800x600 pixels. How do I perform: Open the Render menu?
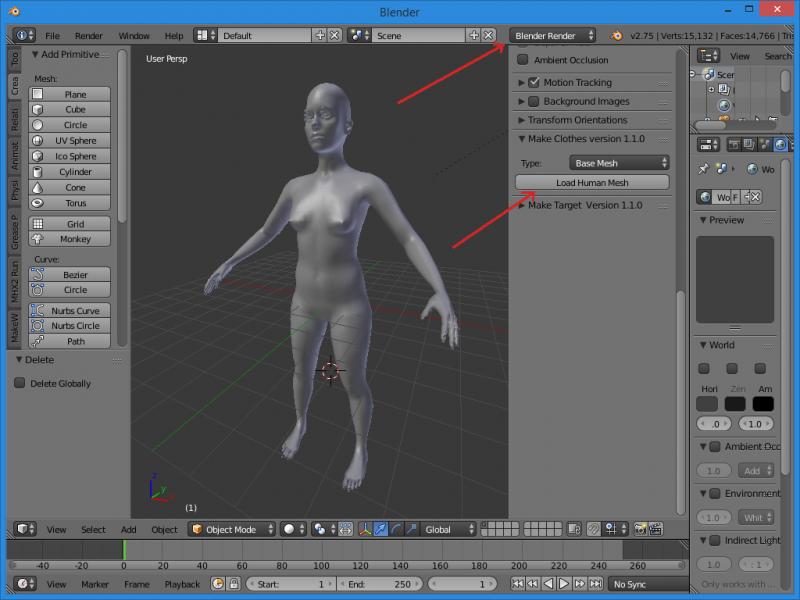tap(89, 36)
